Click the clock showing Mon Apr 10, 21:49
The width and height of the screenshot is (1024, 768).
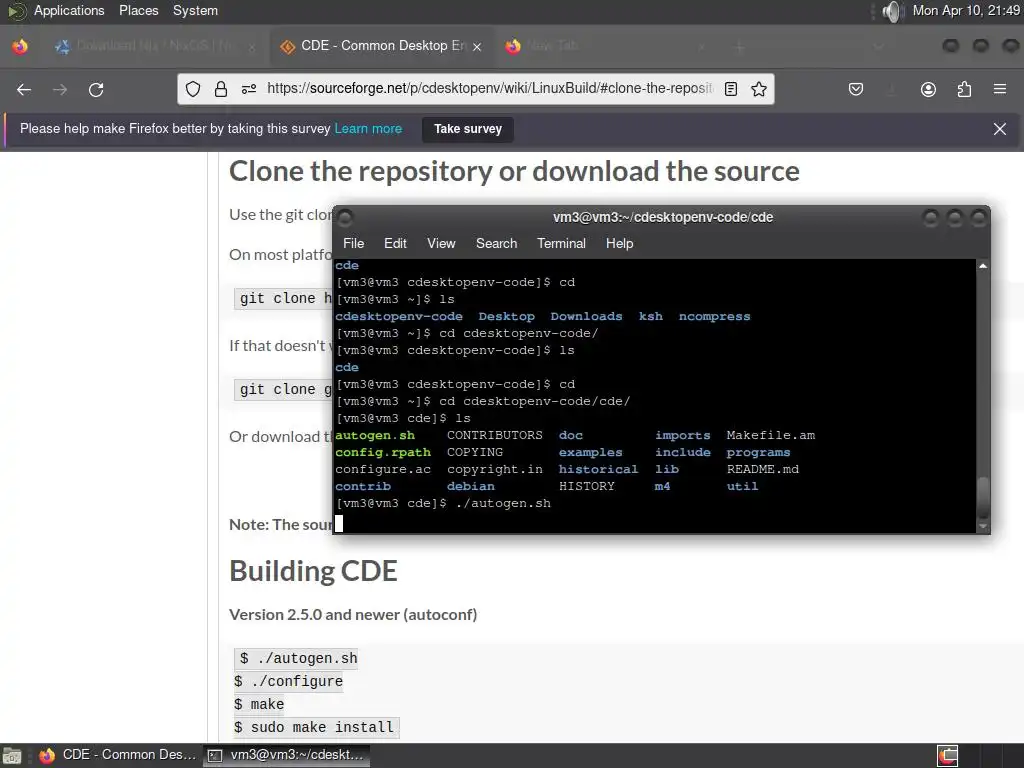(x=966, y=10)
